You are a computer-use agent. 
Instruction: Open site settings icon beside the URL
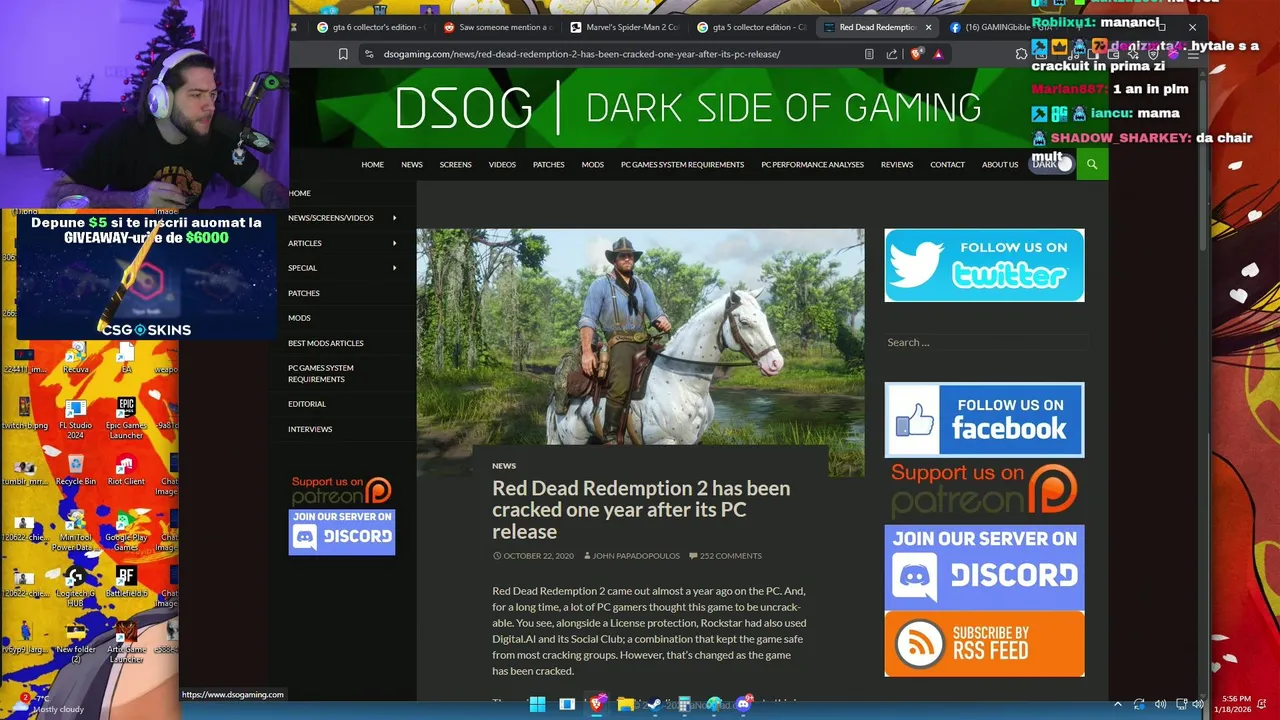[x=369, y=54]
